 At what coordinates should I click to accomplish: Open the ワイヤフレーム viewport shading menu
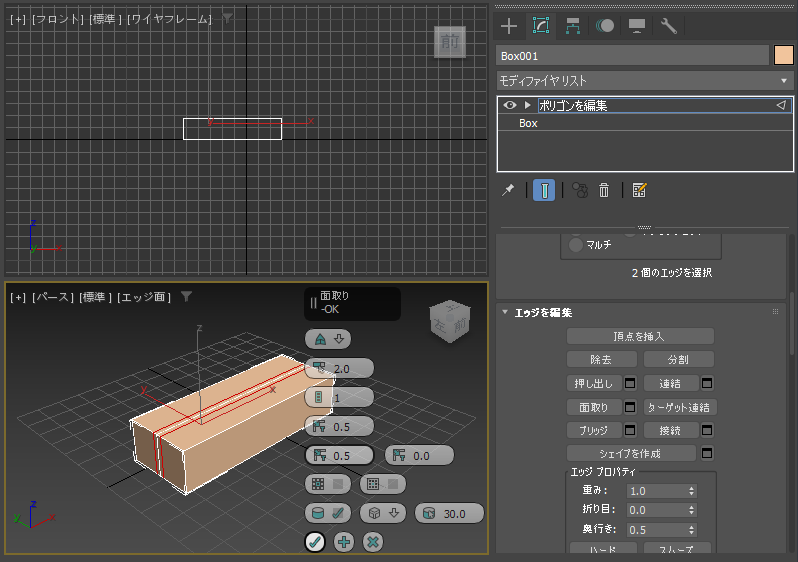tap(169, 19)
